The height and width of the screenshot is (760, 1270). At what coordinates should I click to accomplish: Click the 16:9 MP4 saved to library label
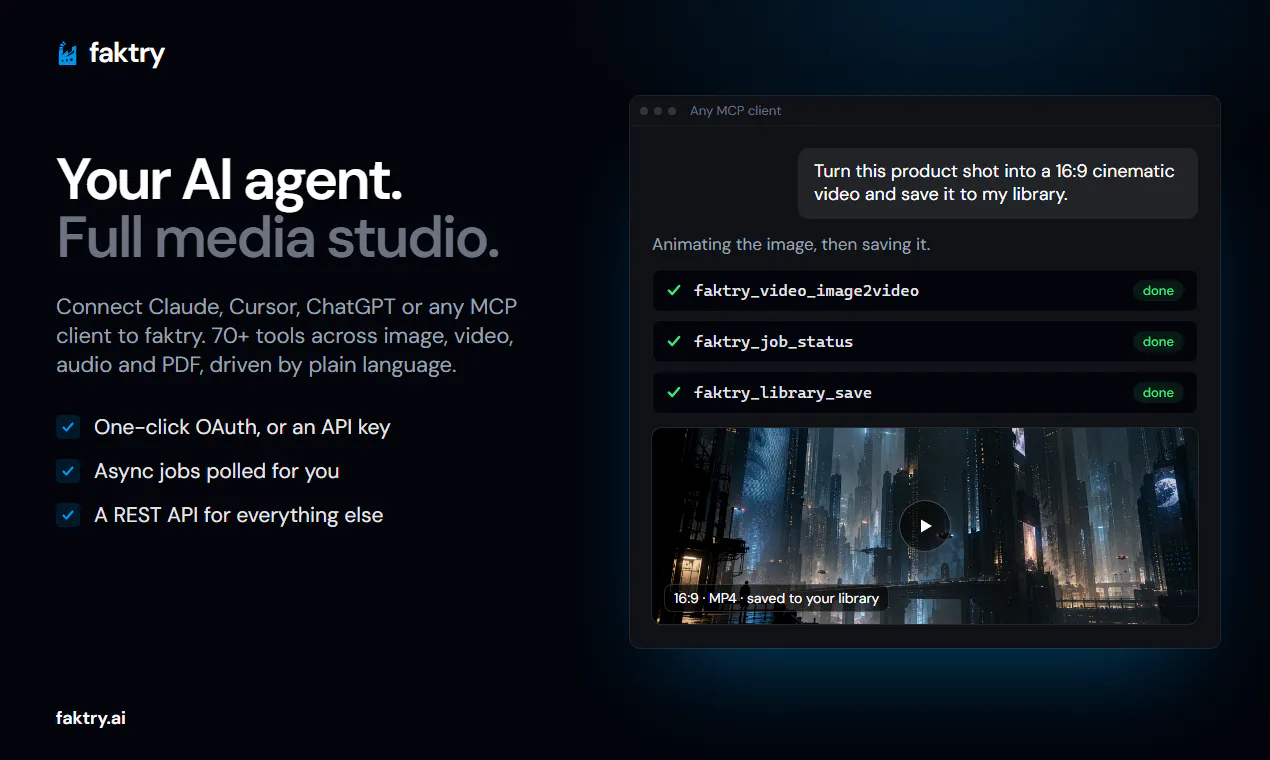pyautogui.click(x=776, y=598)
